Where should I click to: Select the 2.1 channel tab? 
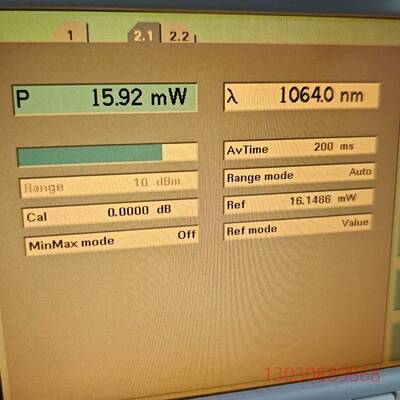(144, 34)
